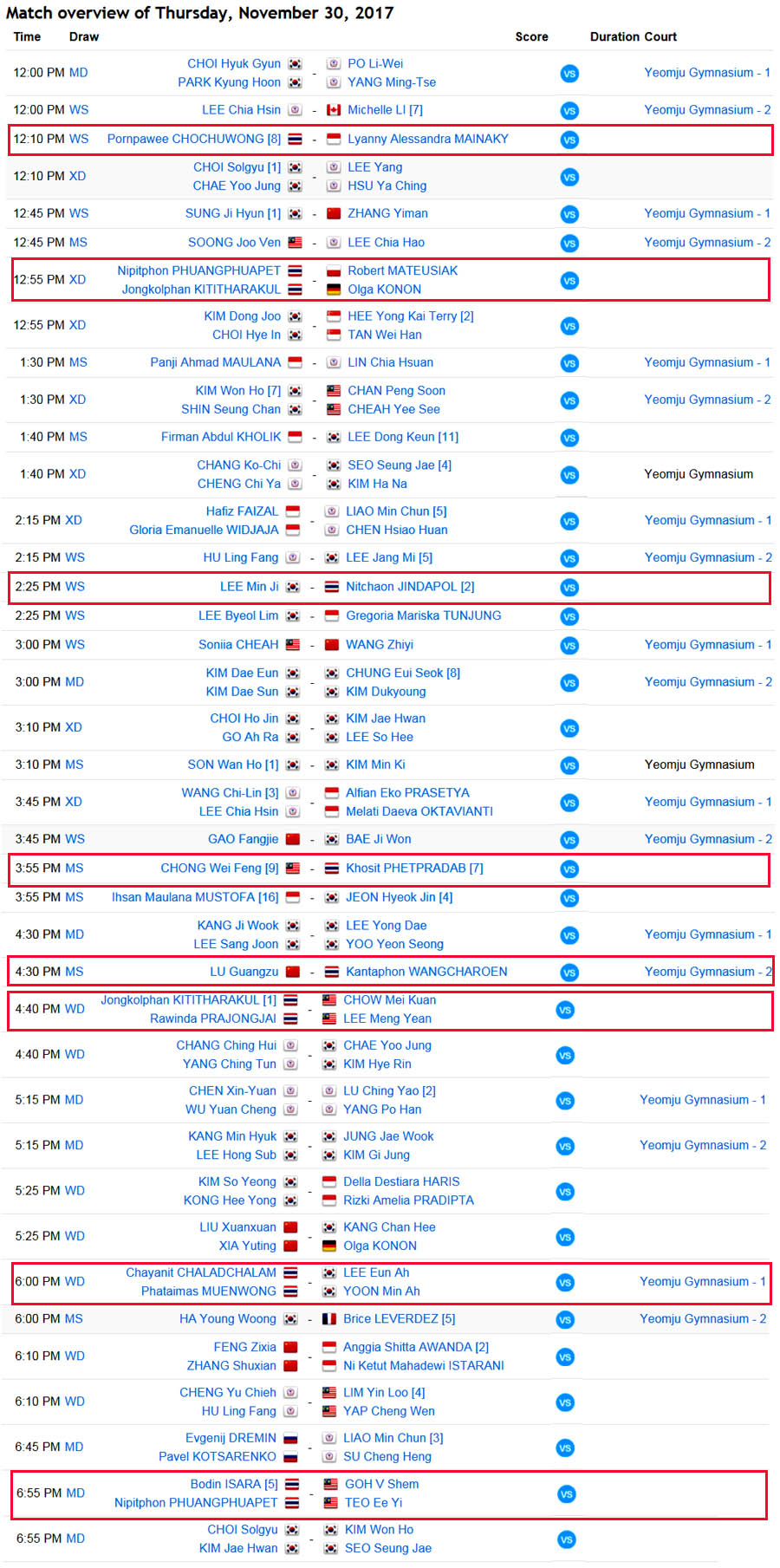
Task: Open VS icon in SUNG Ji Hyun match
Action: 569,214
